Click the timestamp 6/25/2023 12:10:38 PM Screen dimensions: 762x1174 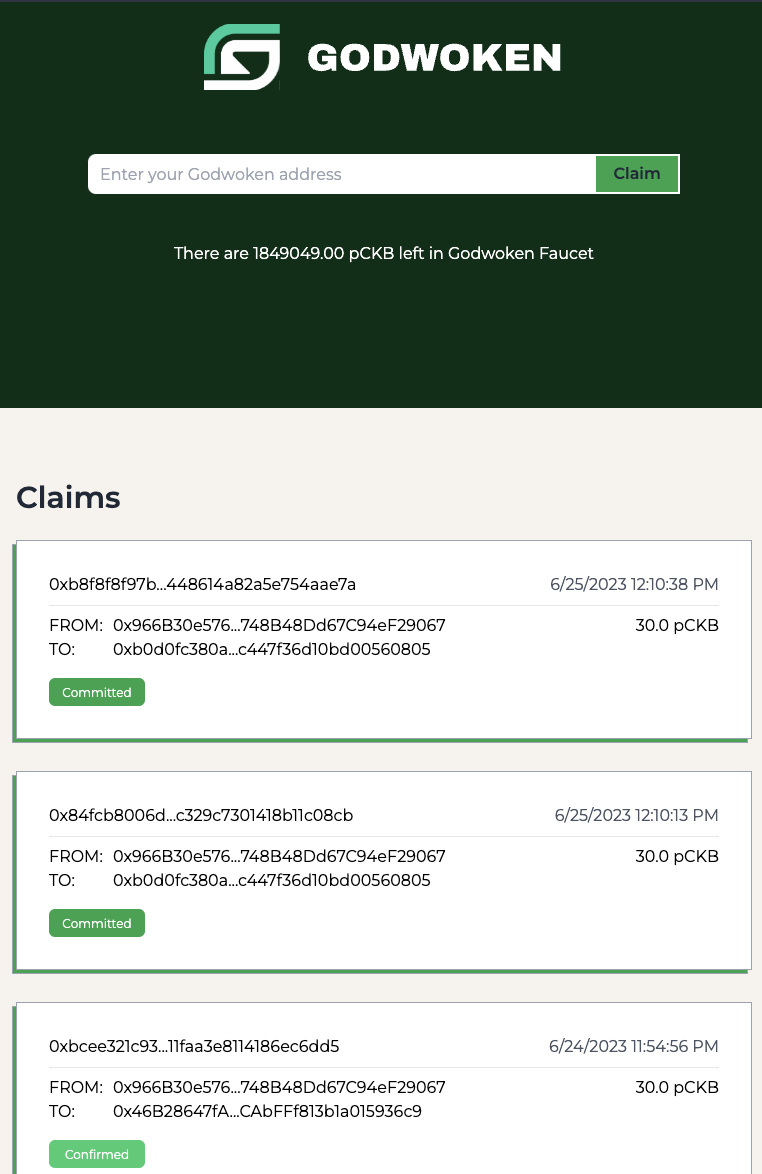coord(634,584)
